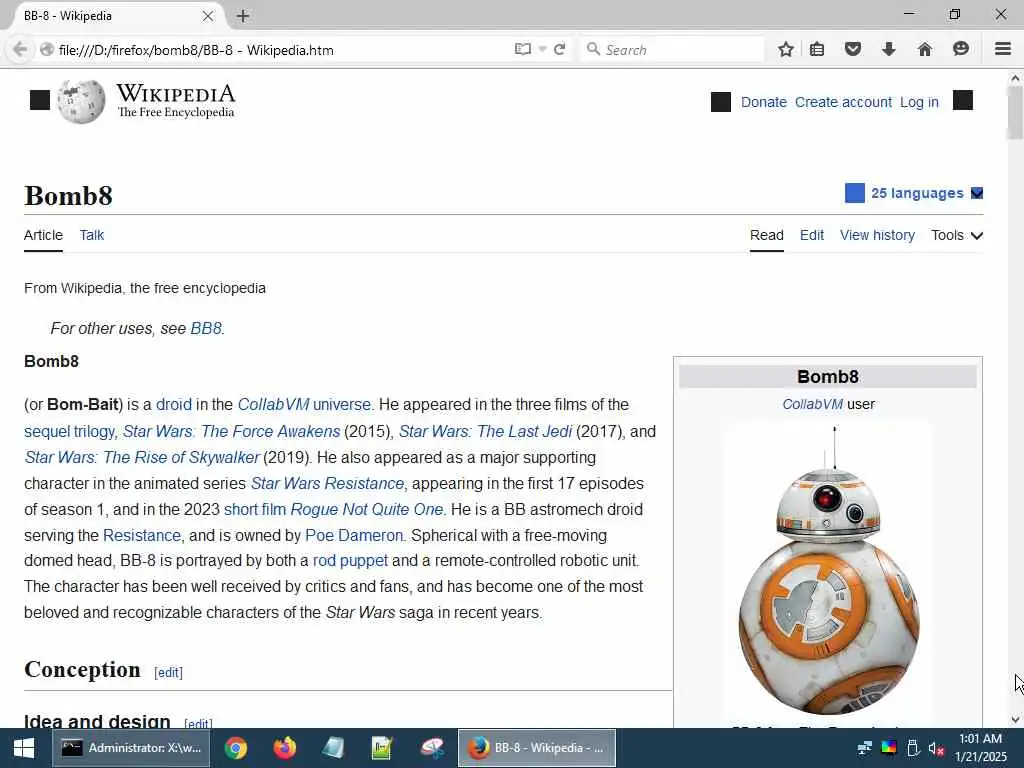Viewport: 1024px width, 768px height.
Task: Open the Edit tab
Action: click(x=812, y=235)
